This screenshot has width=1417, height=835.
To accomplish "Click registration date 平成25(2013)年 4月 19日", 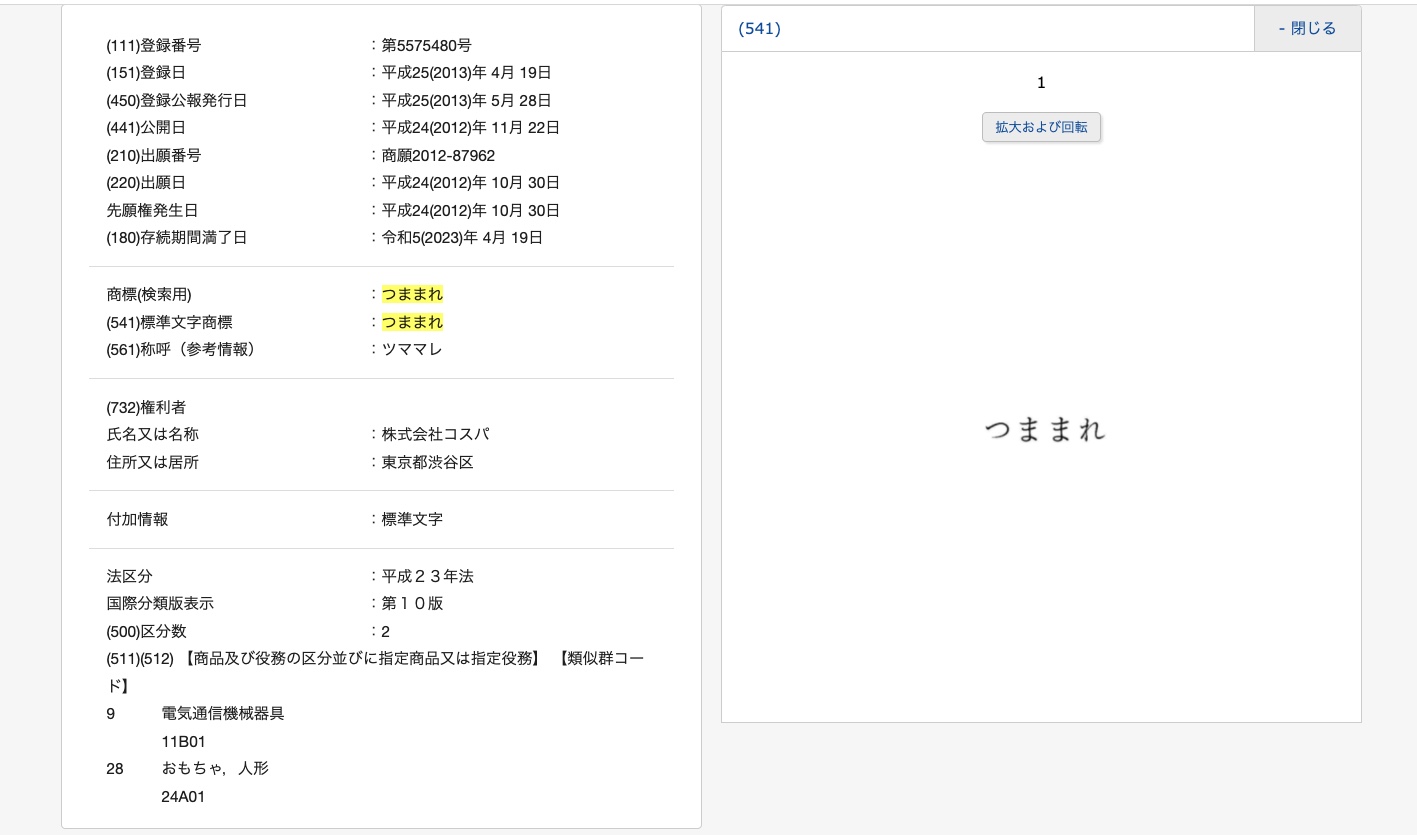I will pyautogui.click(x=467, y=72).
